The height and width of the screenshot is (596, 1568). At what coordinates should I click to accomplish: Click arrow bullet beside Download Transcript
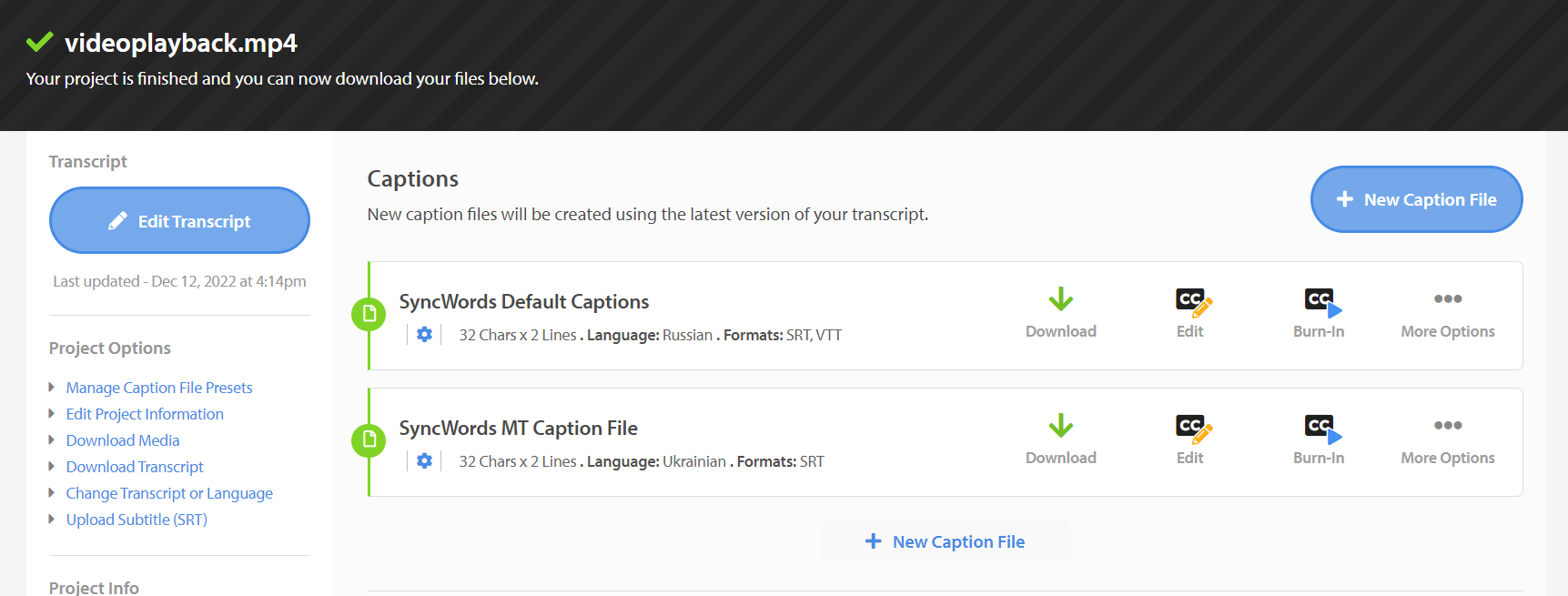click(x=52, y=466)
